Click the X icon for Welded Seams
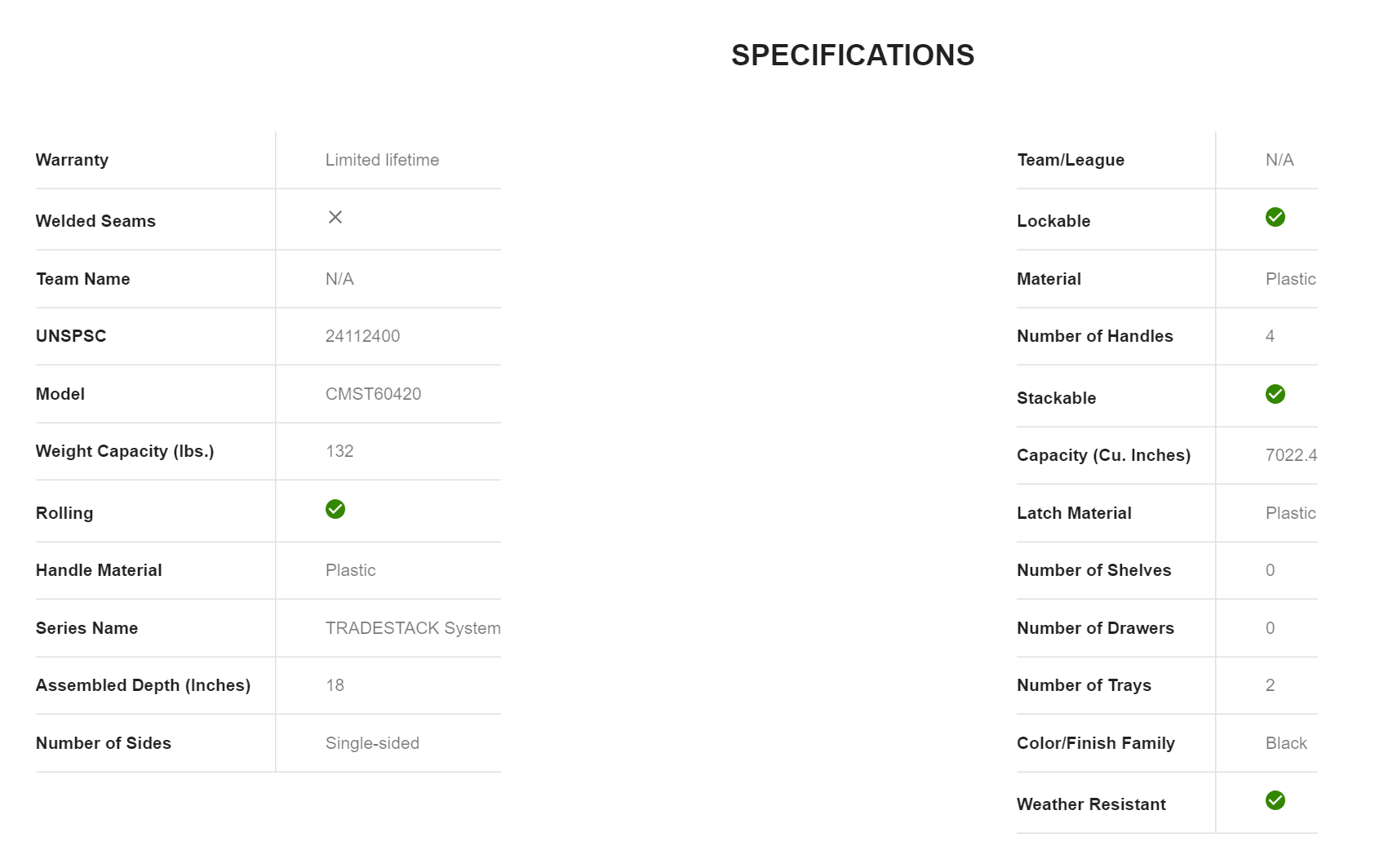The width and height of the screenshot is (1375, 868). 335,217
